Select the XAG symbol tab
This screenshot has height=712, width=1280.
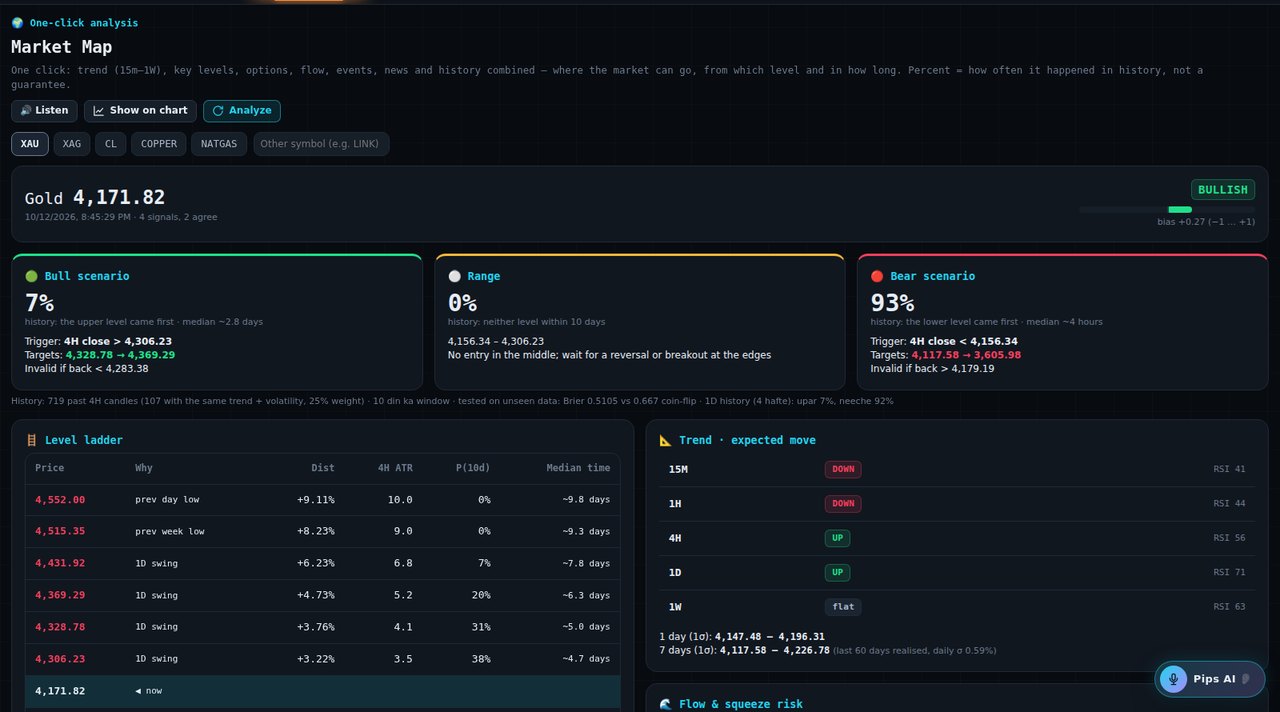72,144
